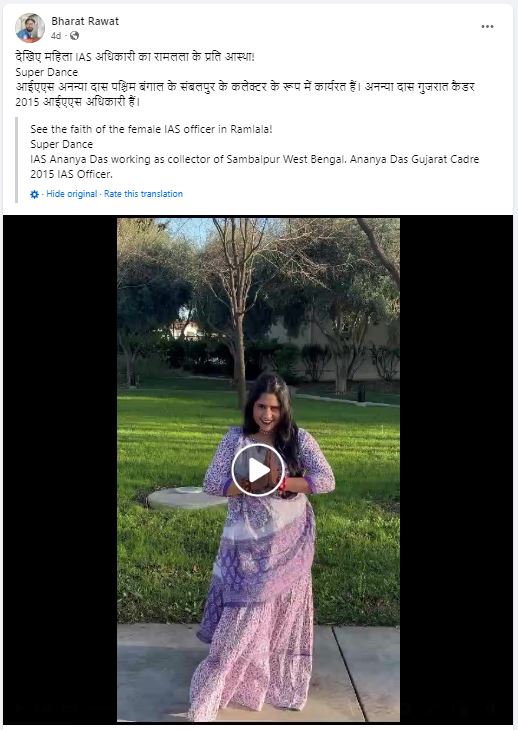Play the video with the center play button
The height and width of the screenshot is (730, 518).
coord(258,470)
